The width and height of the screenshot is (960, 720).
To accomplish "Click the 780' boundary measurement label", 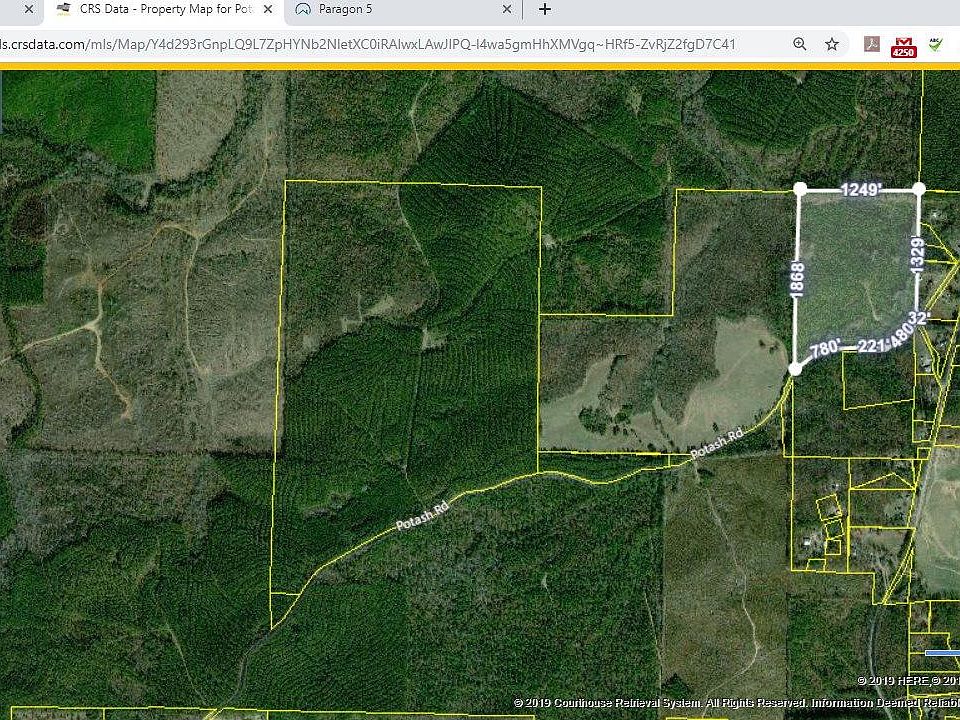I will tap(823, 350).
